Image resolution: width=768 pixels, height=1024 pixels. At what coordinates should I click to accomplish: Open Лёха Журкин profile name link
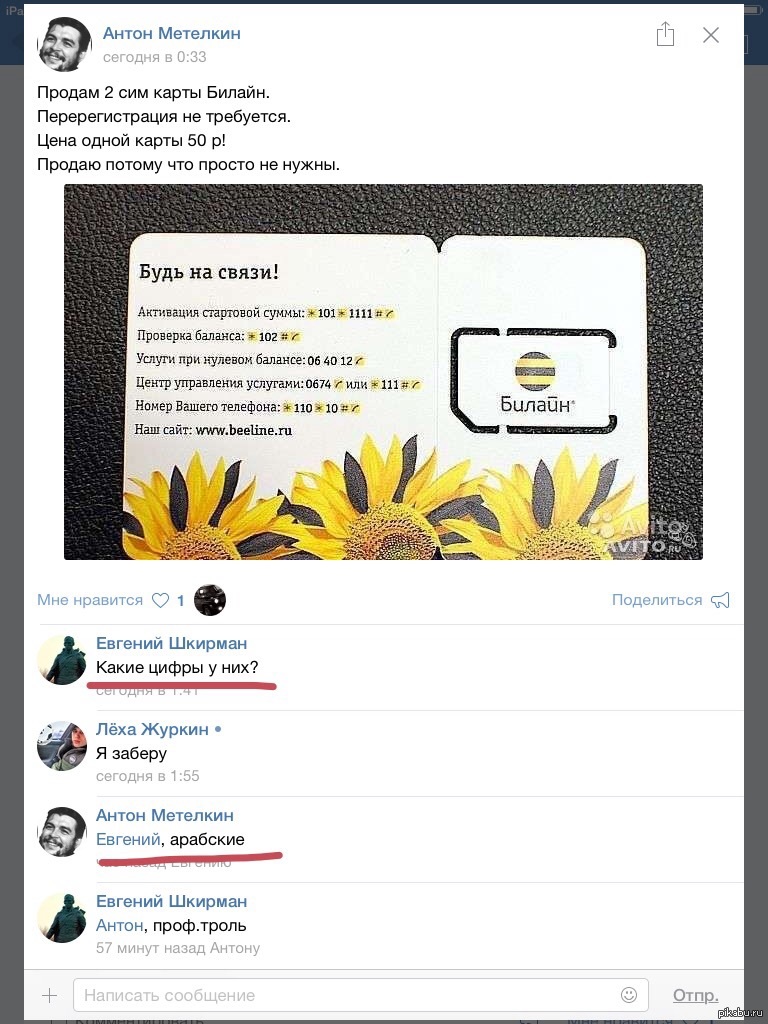(152, 729)
